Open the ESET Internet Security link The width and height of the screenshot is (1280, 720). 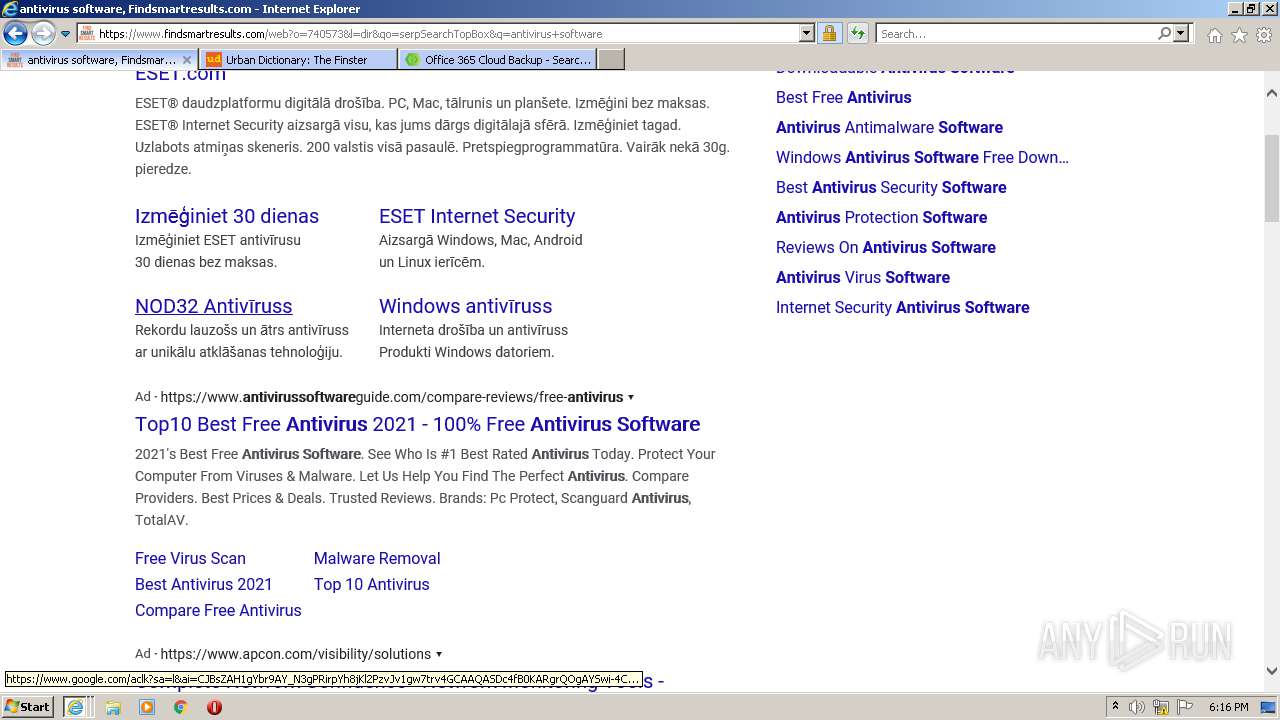[x=477, y=216]
